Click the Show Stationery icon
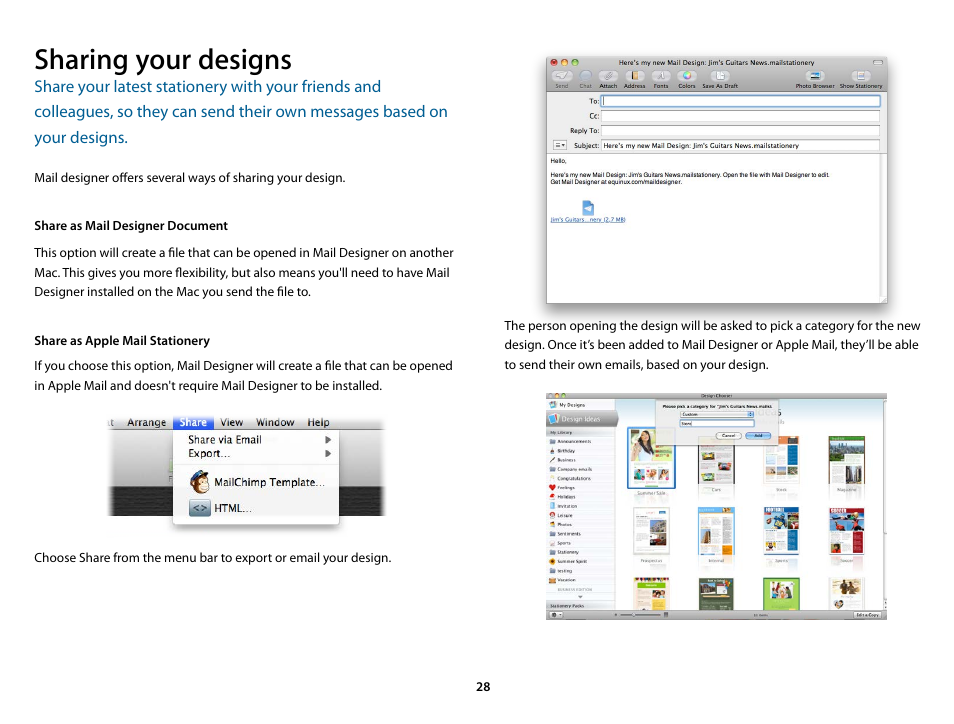 [x=860, y=76]
